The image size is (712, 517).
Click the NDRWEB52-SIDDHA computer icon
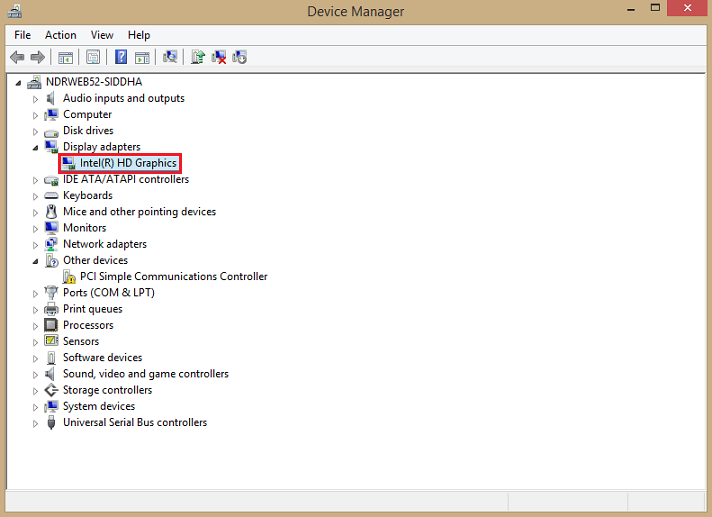[34, 82]
